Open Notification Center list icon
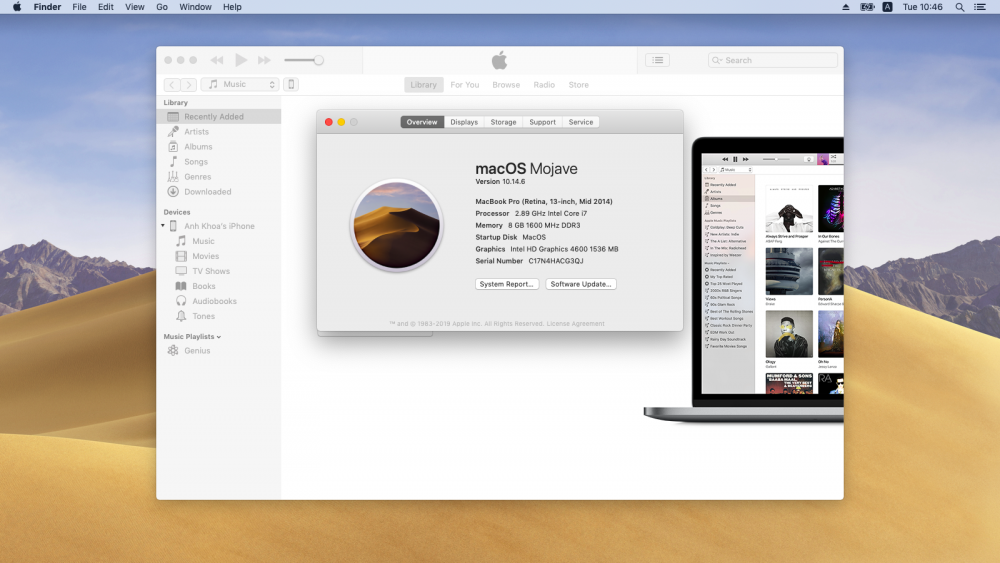 [980, 7]
